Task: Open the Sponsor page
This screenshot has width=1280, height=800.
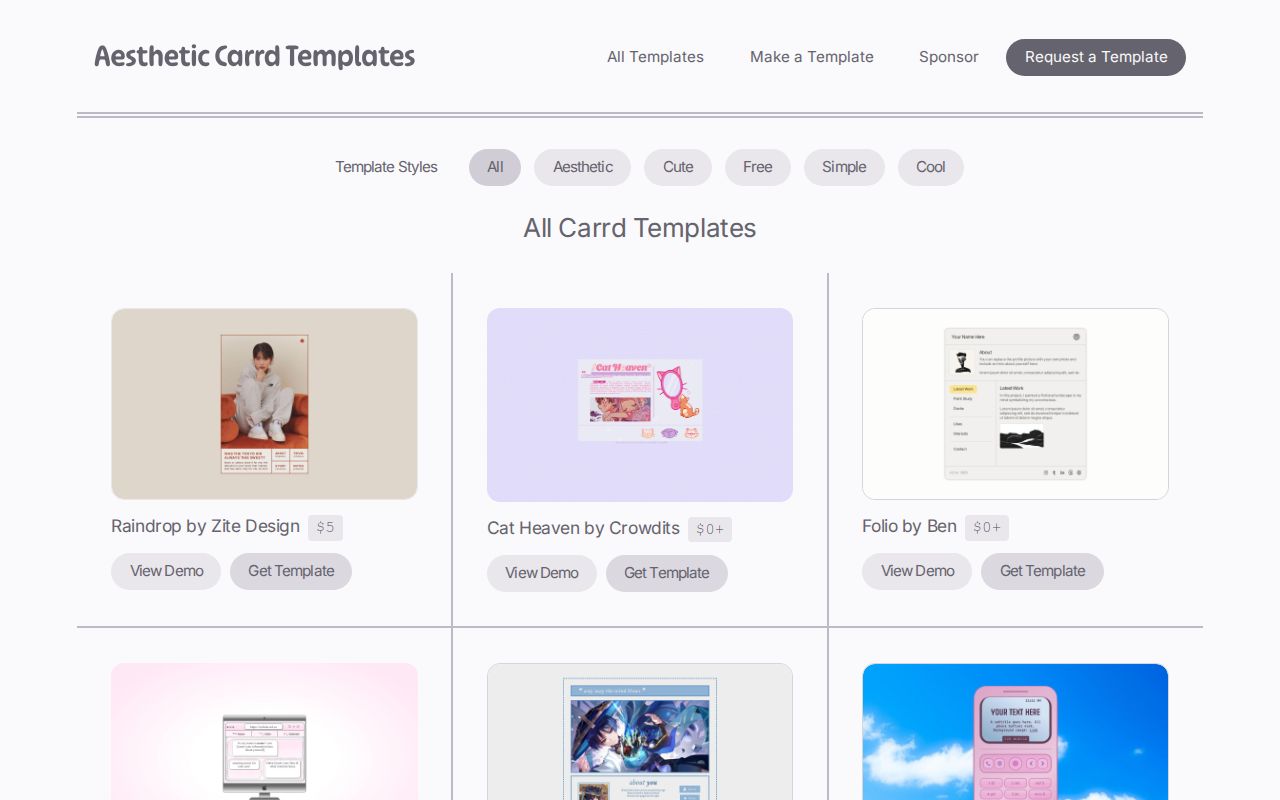Action: [948, 57]
